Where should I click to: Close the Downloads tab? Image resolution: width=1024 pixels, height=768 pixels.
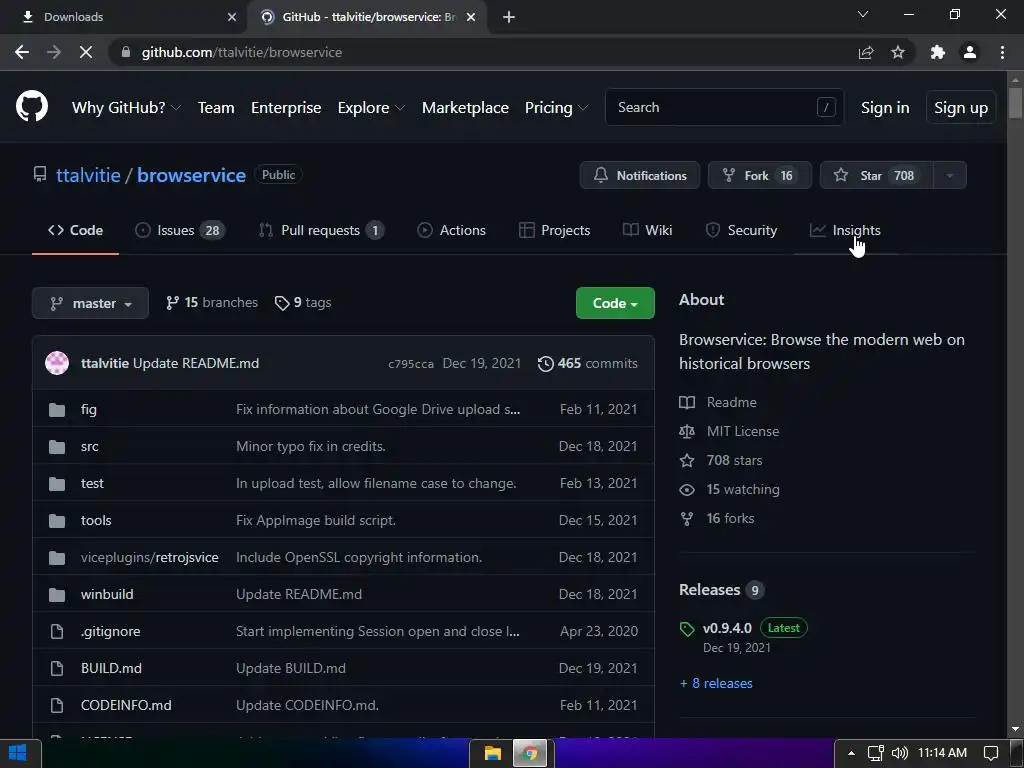pos(232,17)
